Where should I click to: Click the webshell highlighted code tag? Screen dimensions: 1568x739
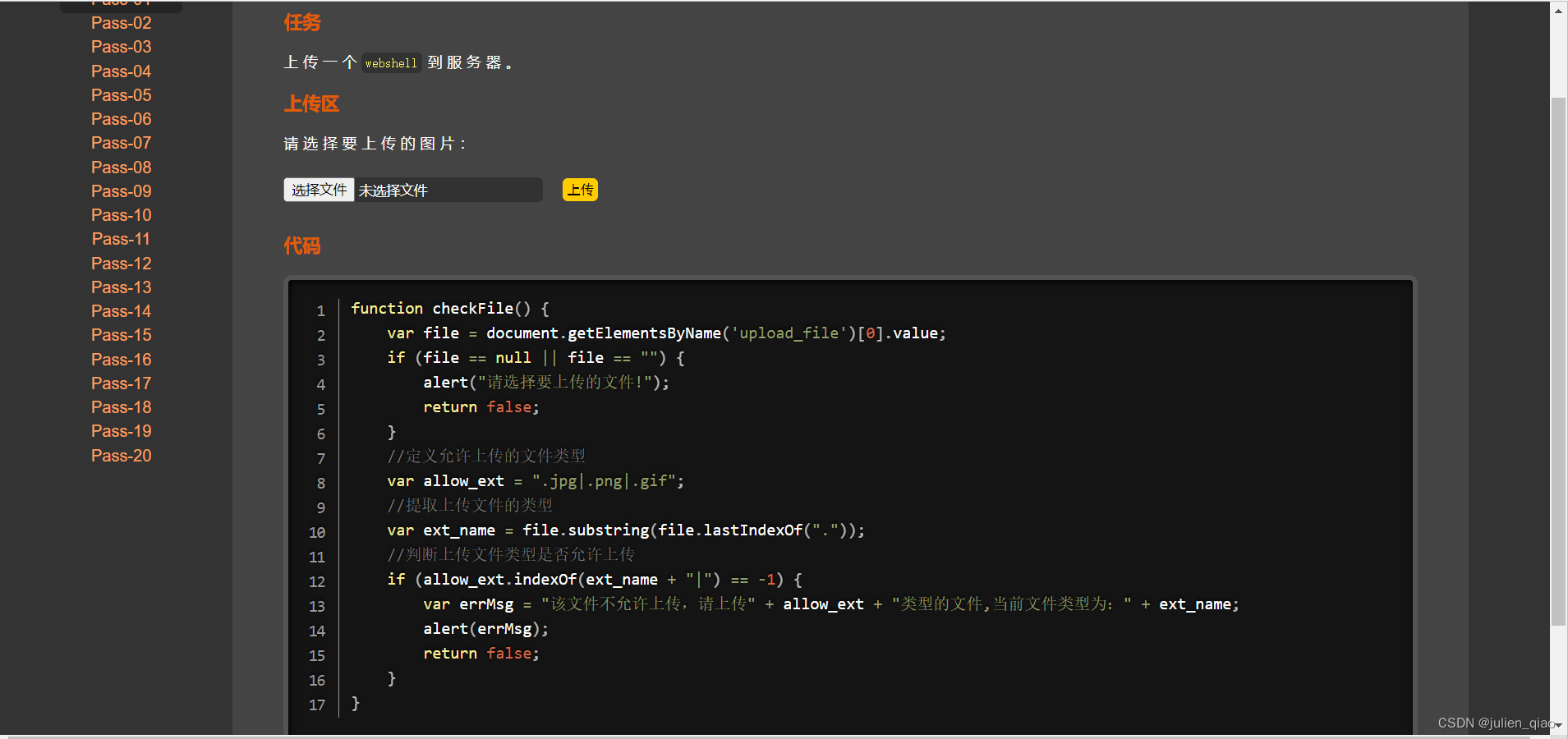click(x=391, y=63)
